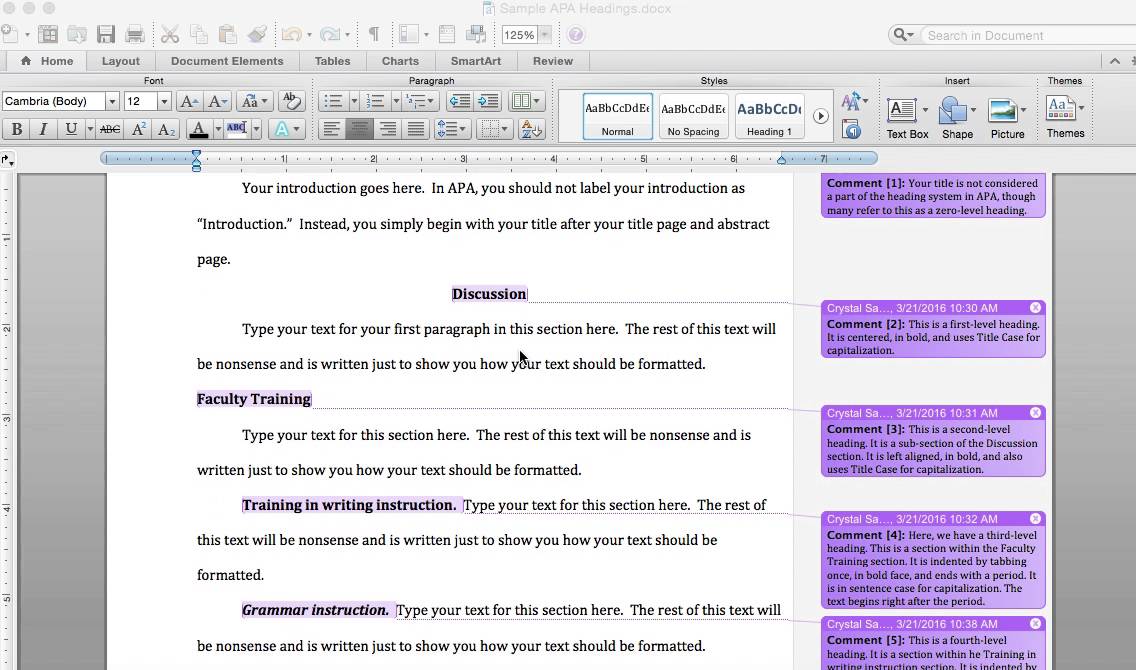Apply justify text alignment
Screen dimensions: 1136x670
click(416, 130)
